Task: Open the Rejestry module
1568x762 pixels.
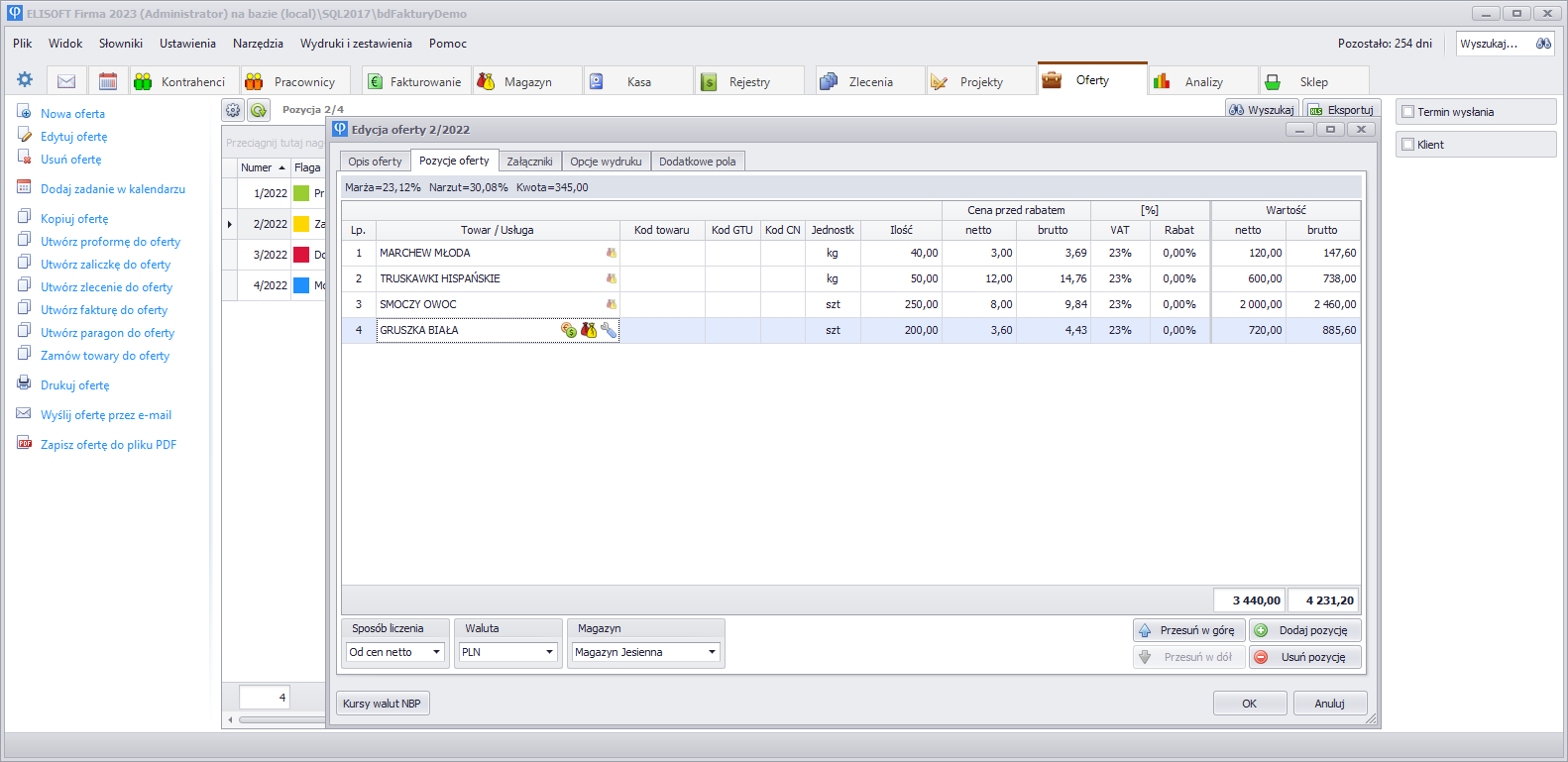Action: click(749, 81)
